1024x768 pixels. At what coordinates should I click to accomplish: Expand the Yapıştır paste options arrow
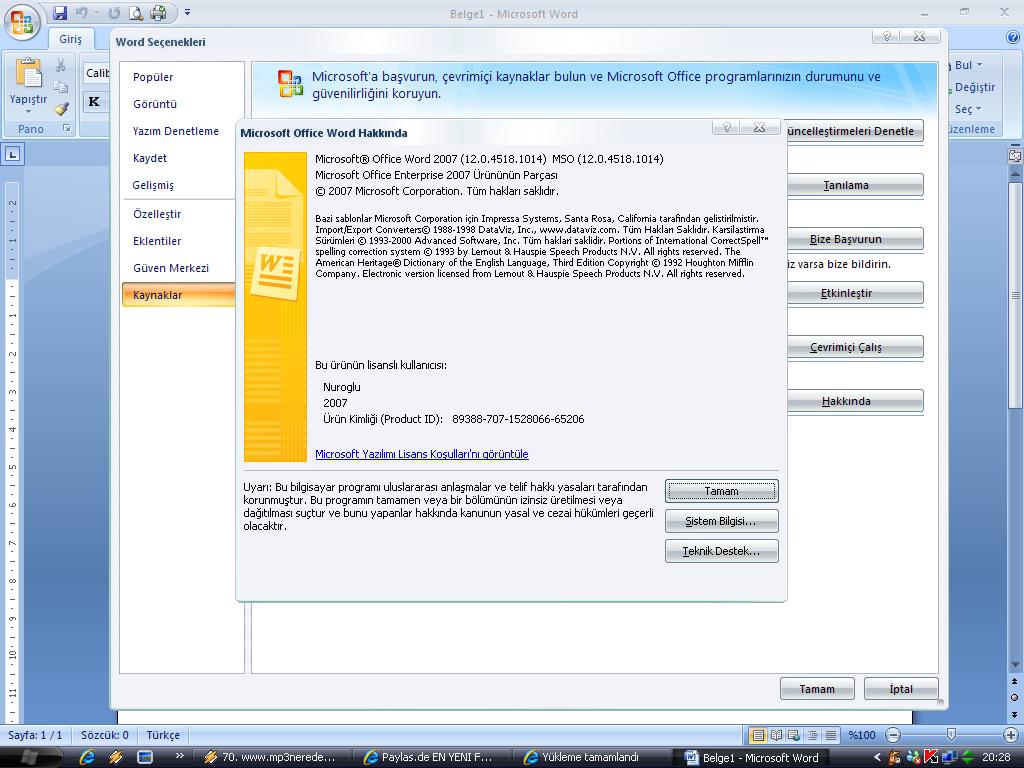28,111
